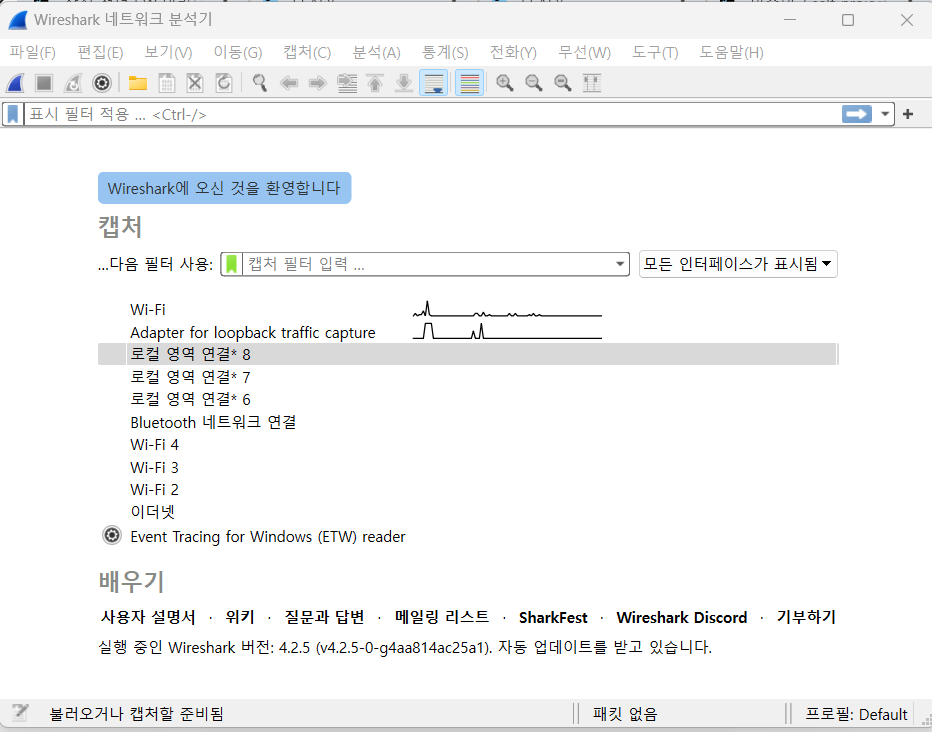The height and width of the screenshot is (732, 932).
Task: Select the 이더넷 interface
Action: 468,512
